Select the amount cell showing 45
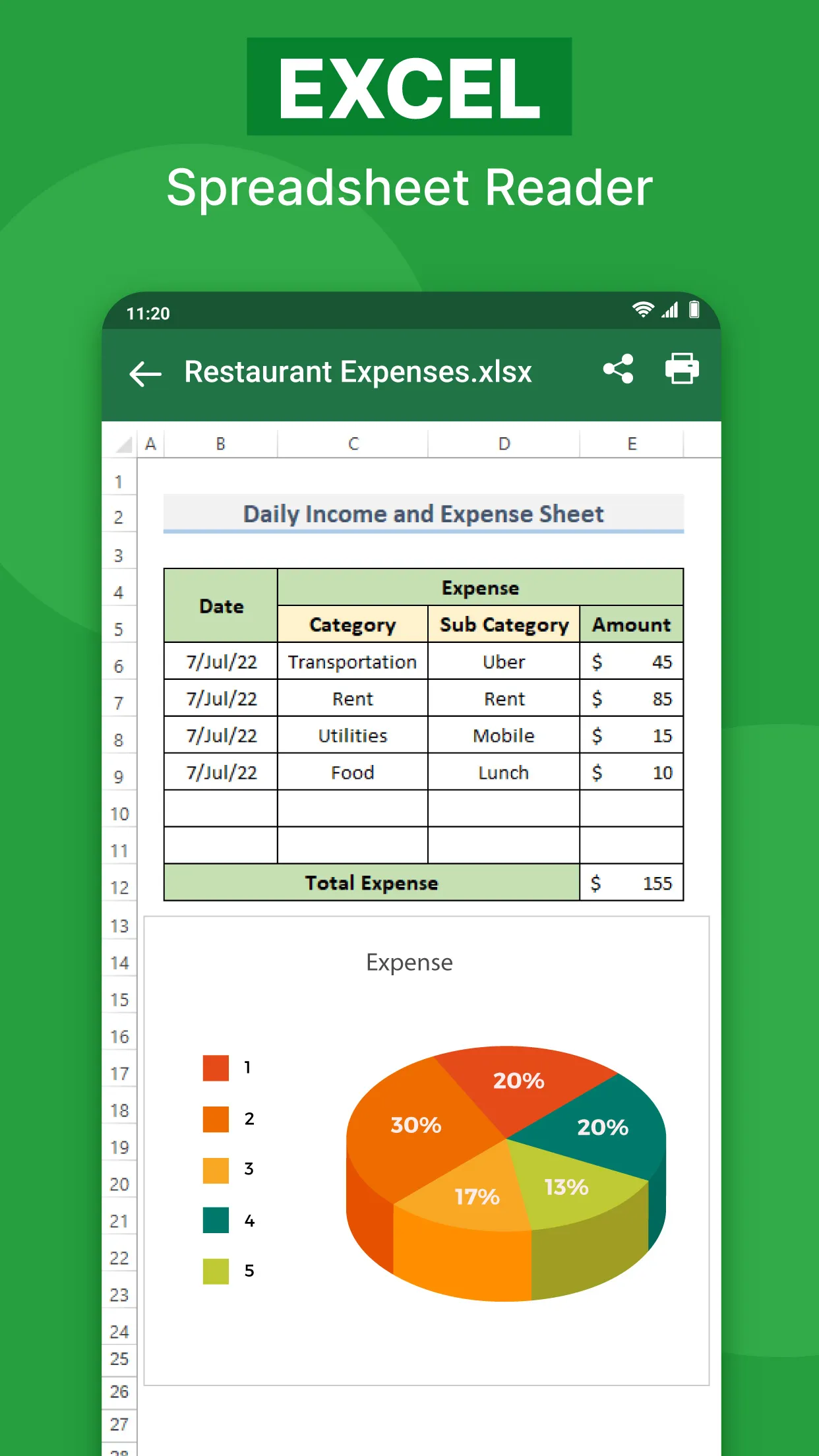The width and height of the screenshot is (819, 1456). 631,661
